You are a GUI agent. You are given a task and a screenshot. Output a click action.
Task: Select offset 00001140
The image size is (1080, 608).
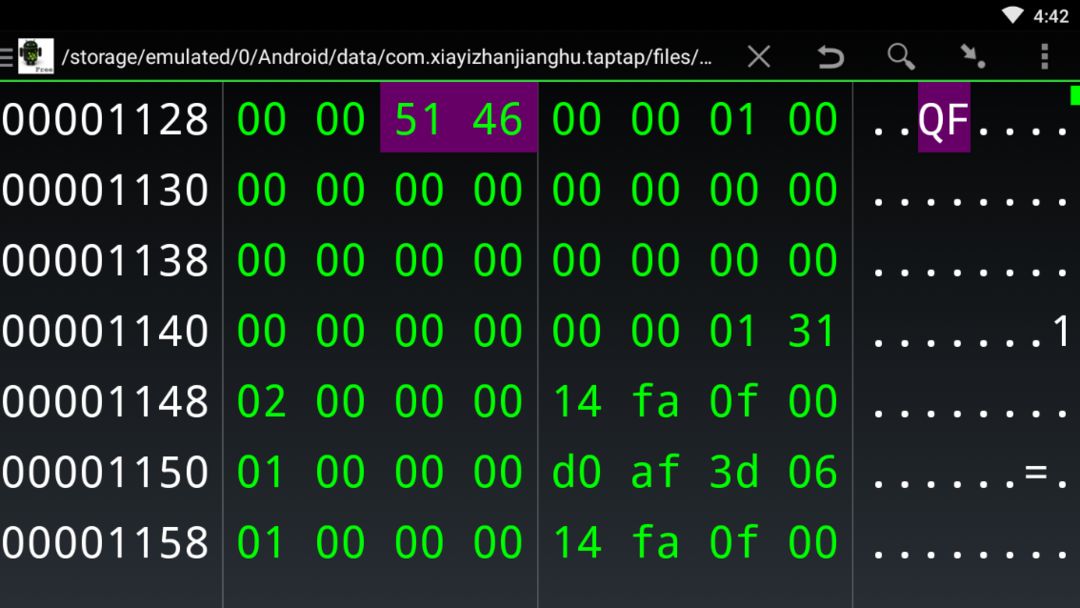pos(105,331)
